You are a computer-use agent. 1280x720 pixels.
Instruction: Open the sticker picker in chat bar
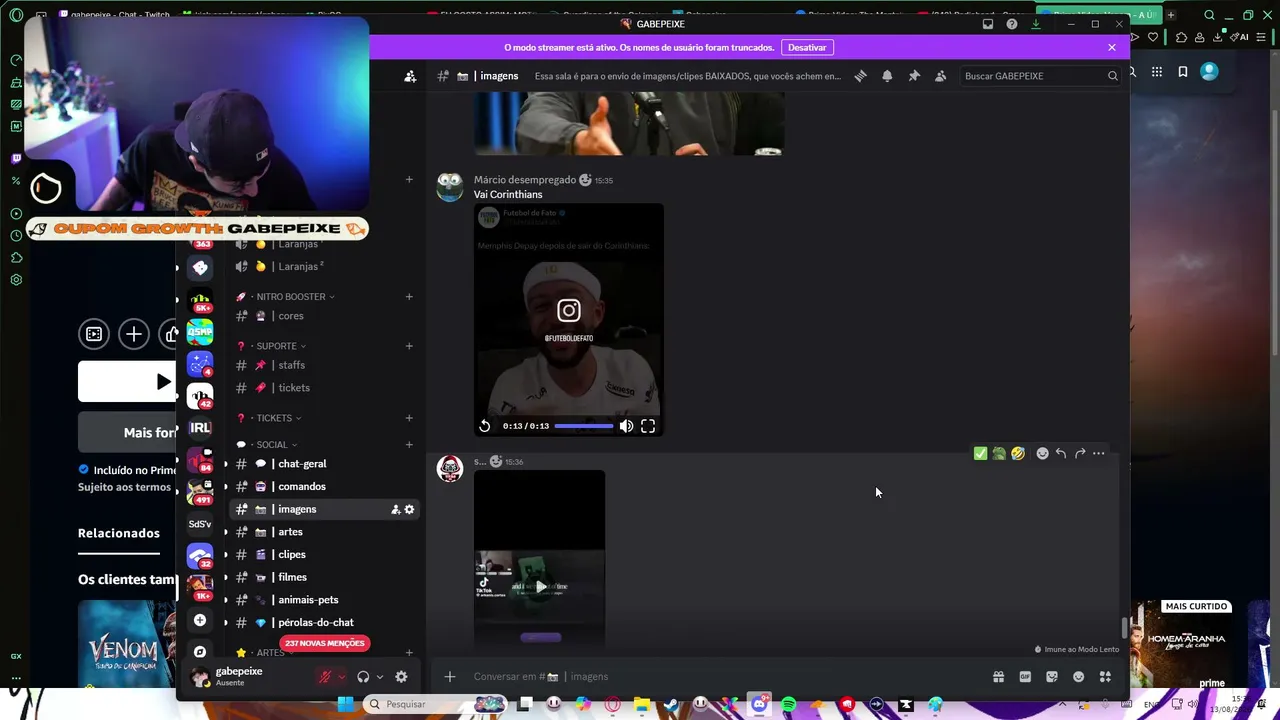click(x=1052, y=677)
